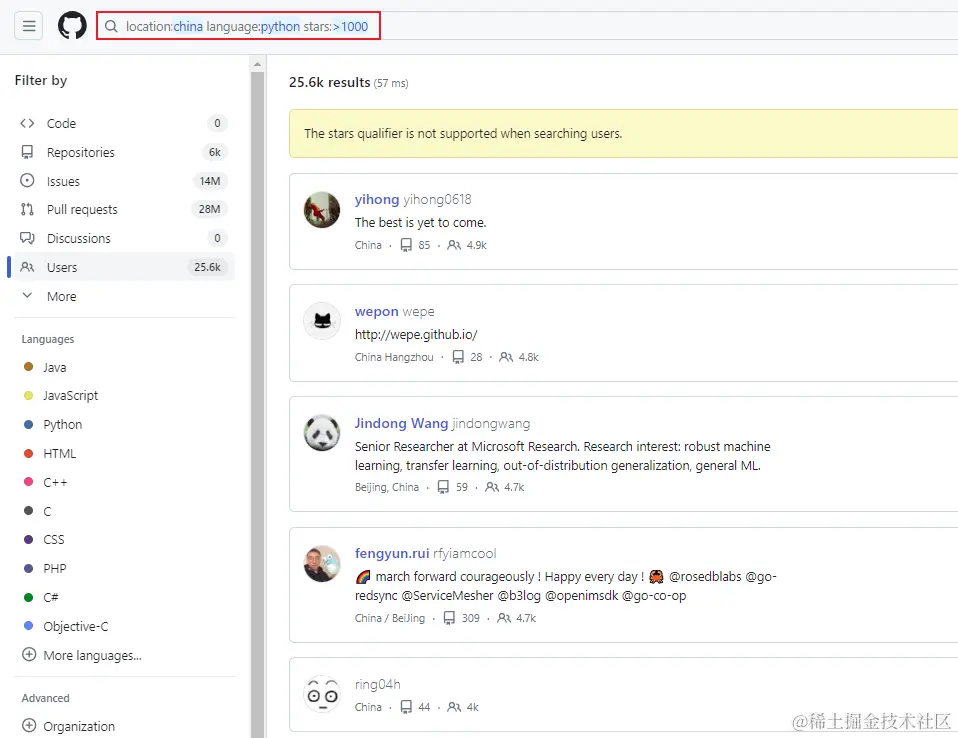Click fengyun.rui's followers icon 4.7k

(x=504, y=618)
